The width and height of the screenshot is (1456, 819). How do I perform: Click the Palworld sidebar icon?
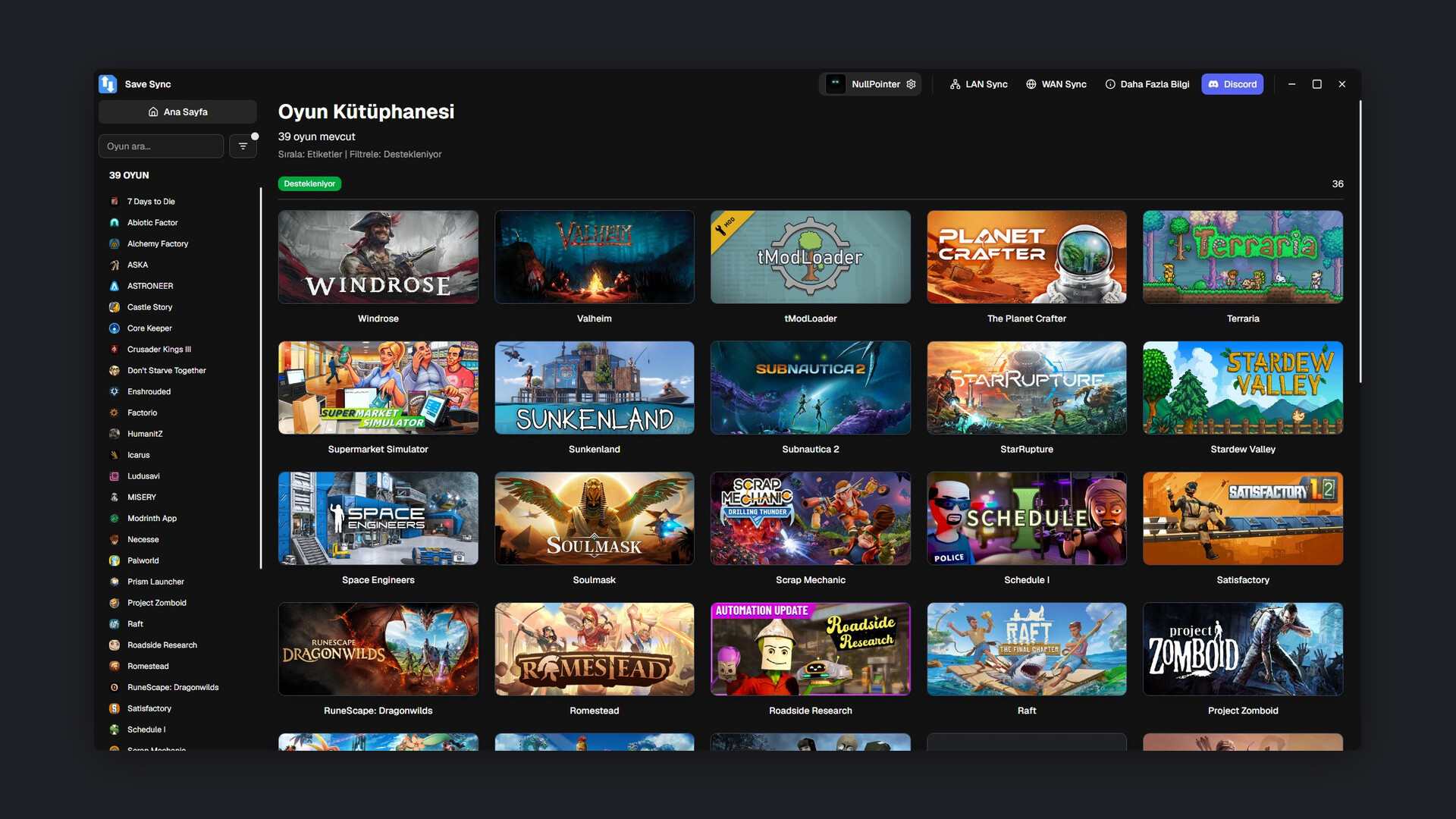tap(115, 561)
